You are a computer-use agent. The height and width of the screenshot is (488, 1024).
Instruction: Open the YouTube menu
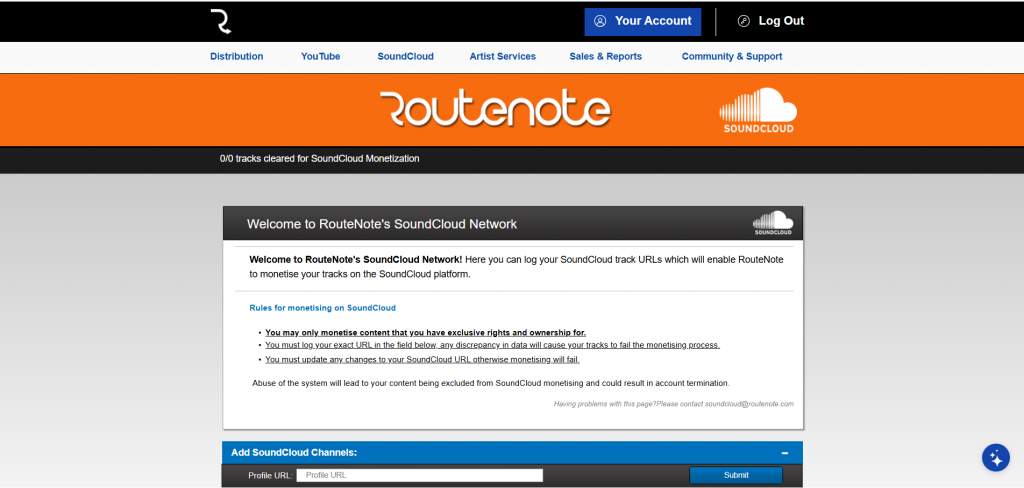321,57
